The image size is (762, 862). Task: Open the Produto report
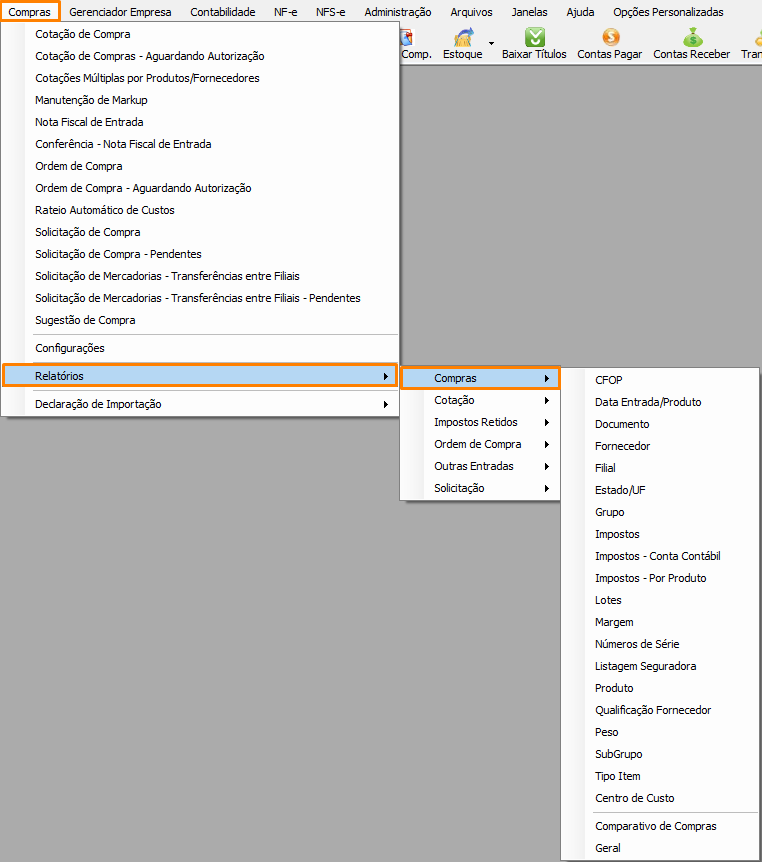[660, 688]
